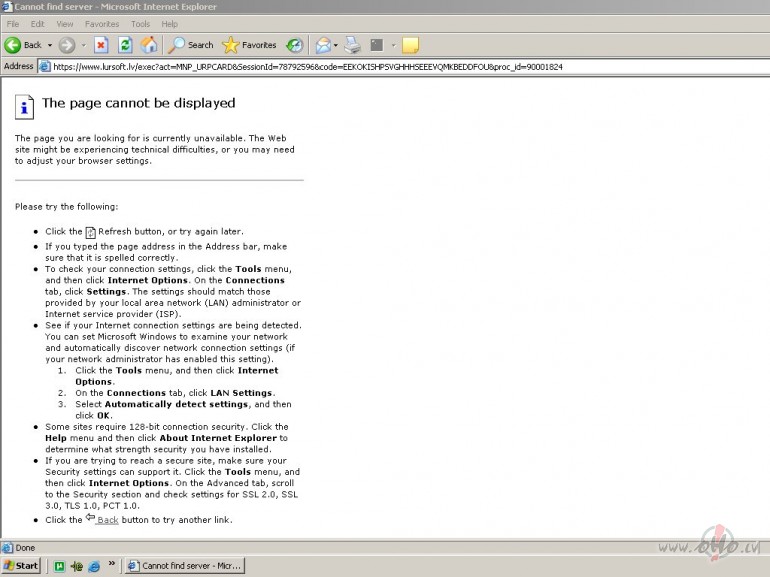
Task: Click 'Cannot find server' taskbar button
Action: coord(185,566)
